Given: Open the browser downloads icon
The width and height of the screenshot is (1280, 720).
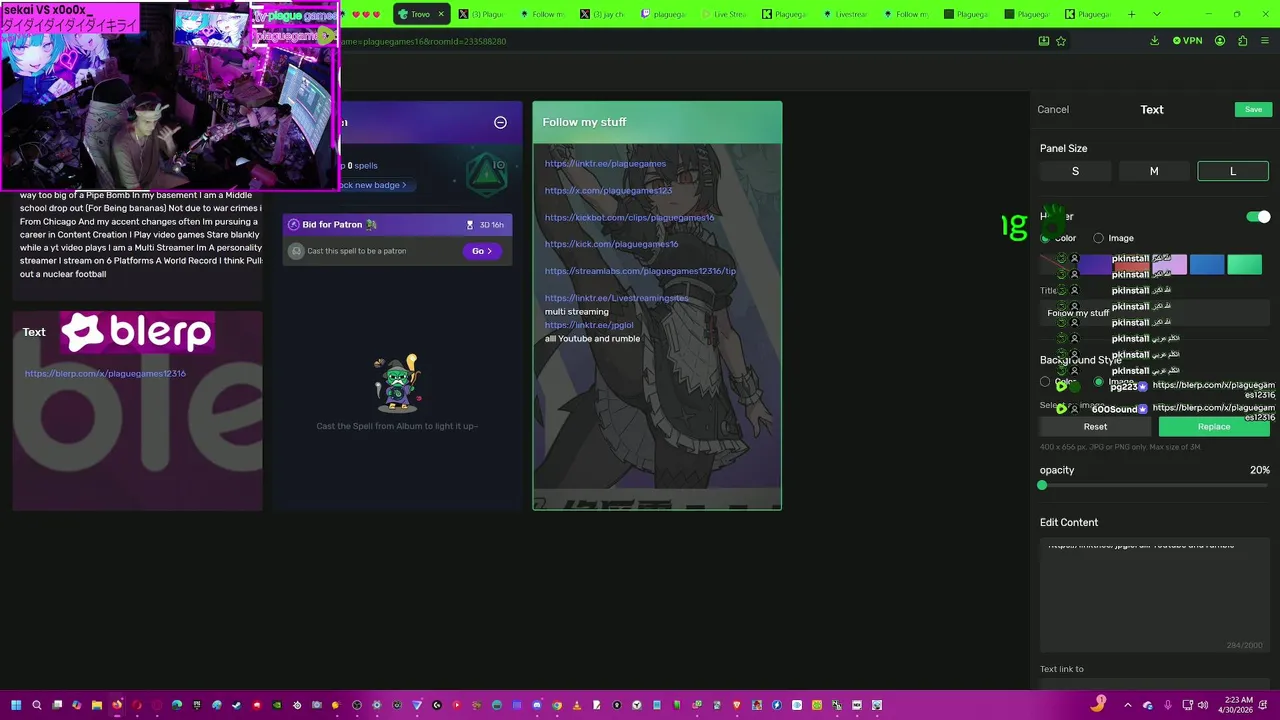Looking at the screenshot, I should coord(1154,41).
